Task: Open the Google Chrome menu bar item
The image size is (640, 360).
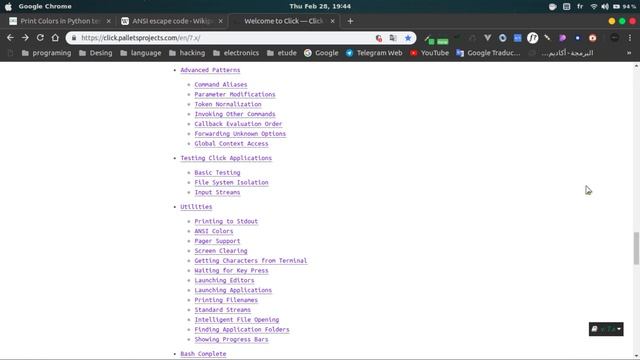Action: click(45, 6)
